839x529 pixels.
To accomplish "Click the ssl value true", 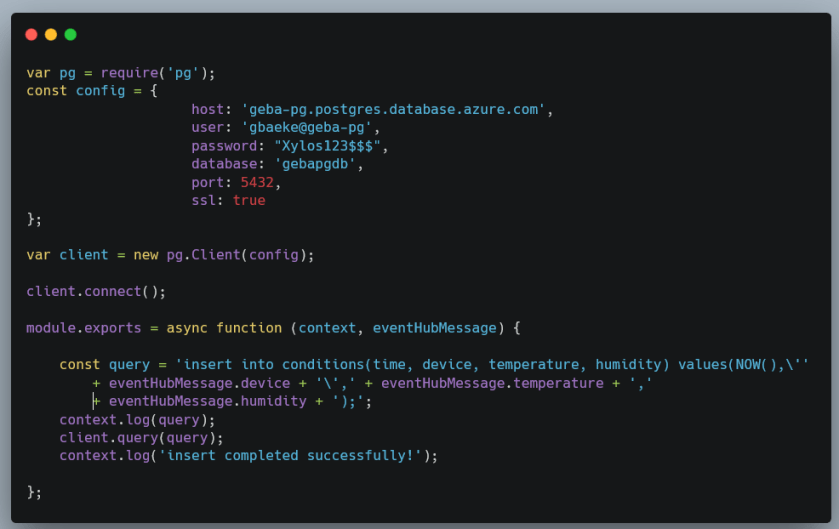I will tap(249, 201).
